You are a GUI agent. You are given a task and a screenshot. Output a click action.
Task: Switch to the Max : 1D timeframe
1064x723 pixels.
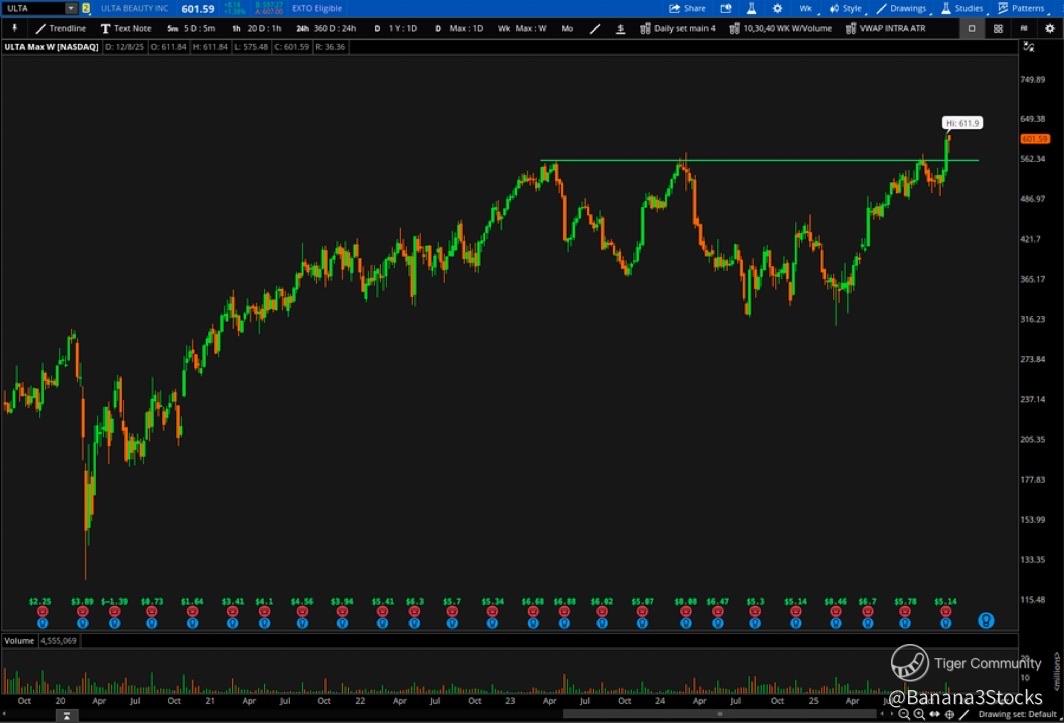coord(459,29)
